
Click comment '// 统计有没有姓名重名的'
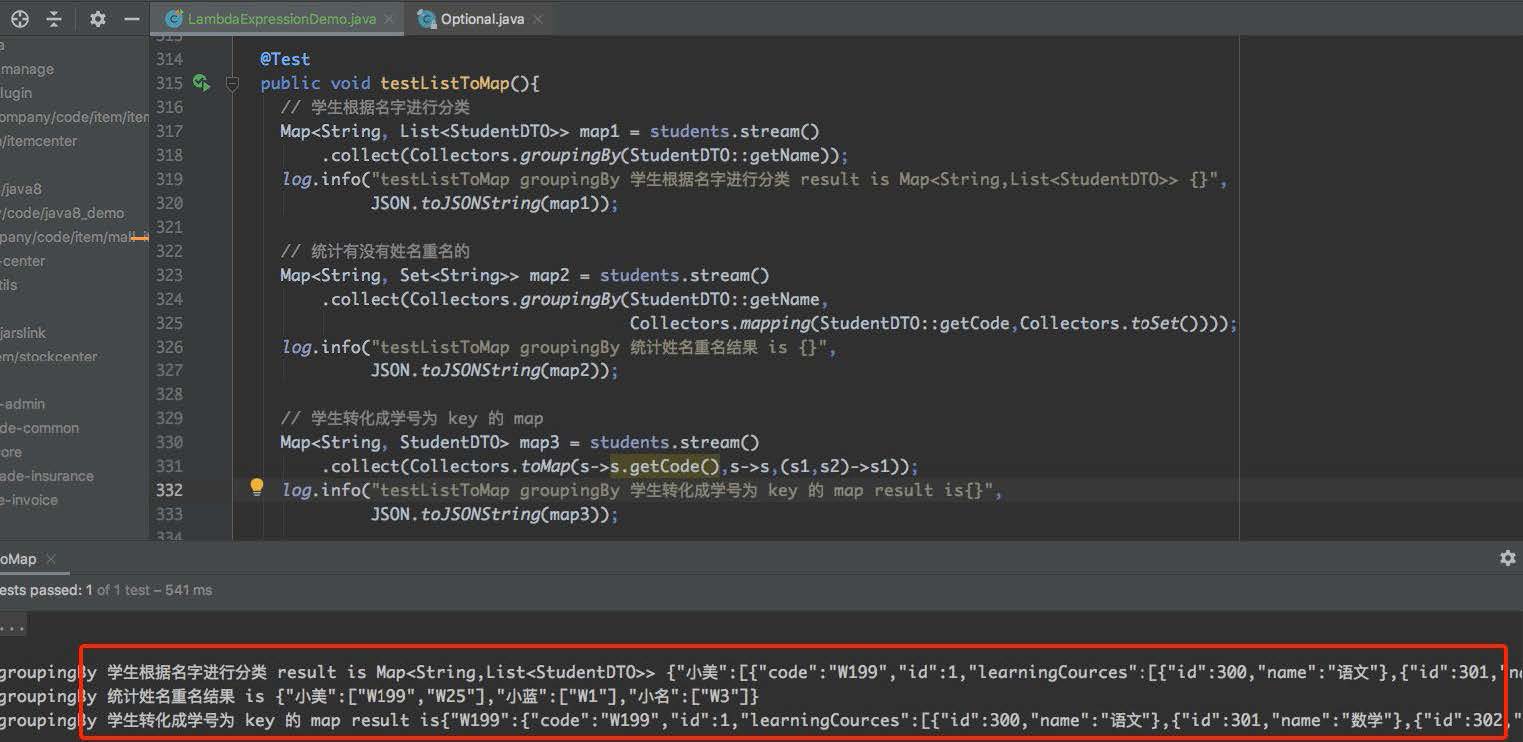(x=375, y=251)
